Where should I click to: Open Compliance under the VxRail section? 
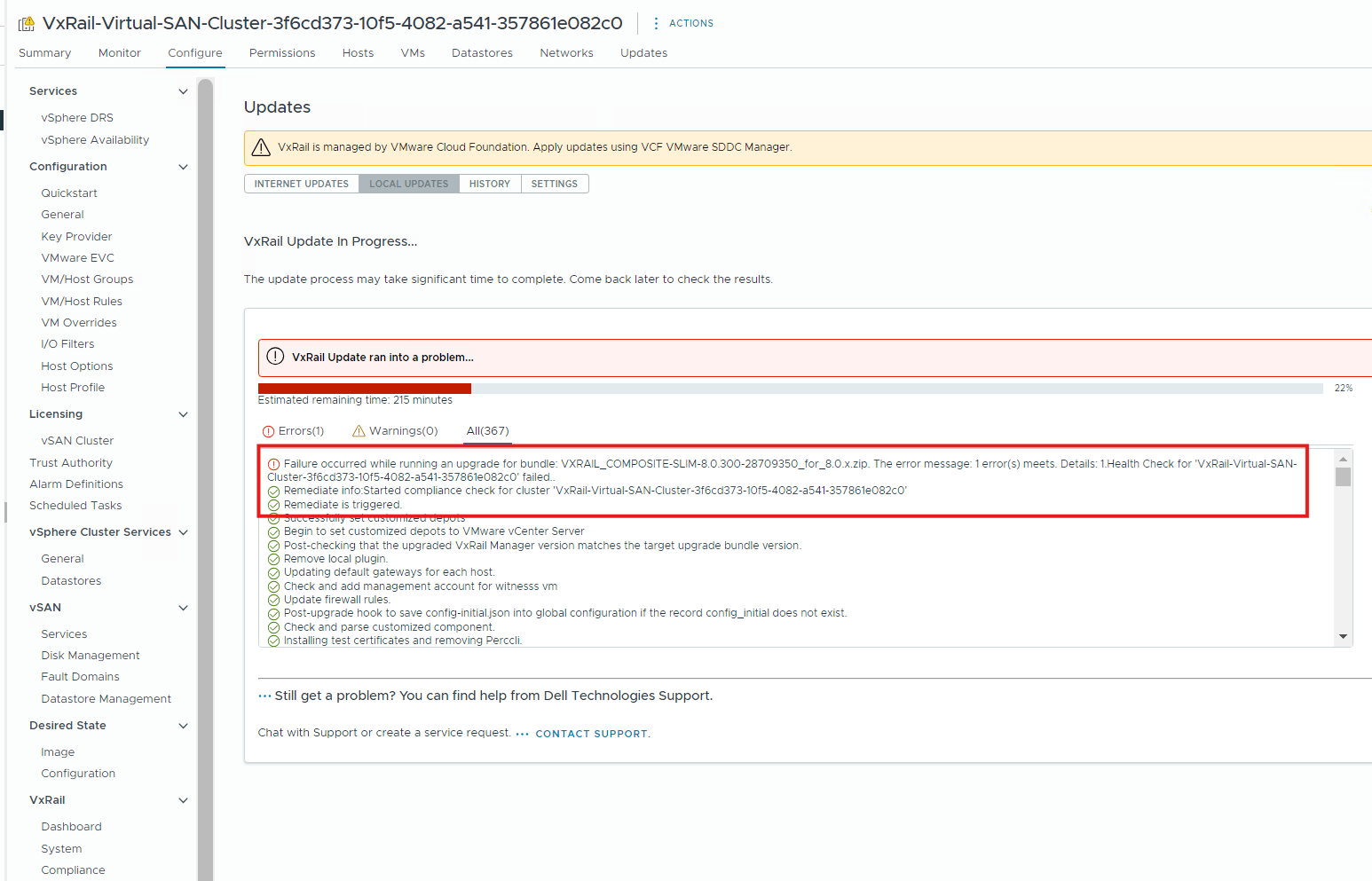pos(72,869)
